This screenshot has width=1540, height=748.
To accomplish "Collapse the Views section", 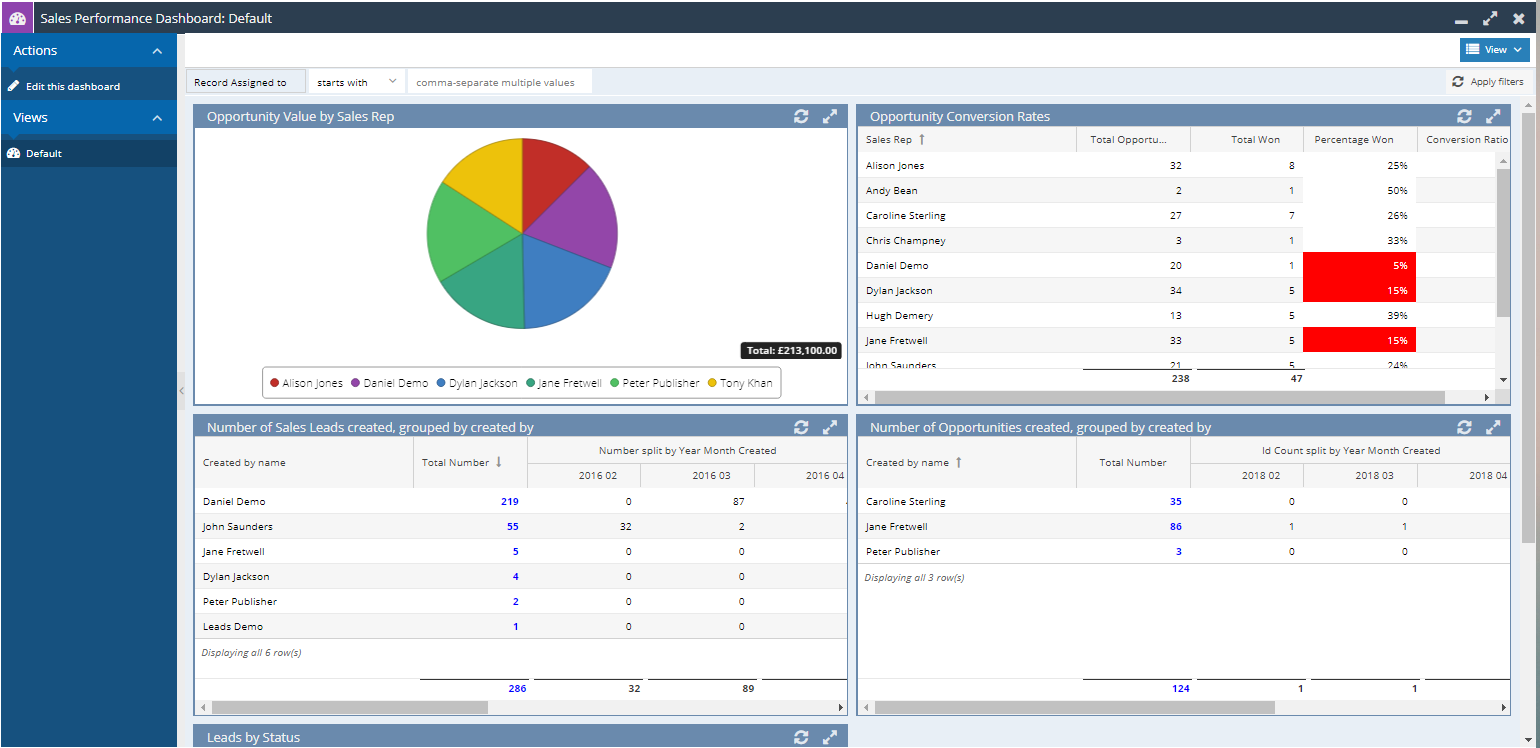I will pos(157,118).
